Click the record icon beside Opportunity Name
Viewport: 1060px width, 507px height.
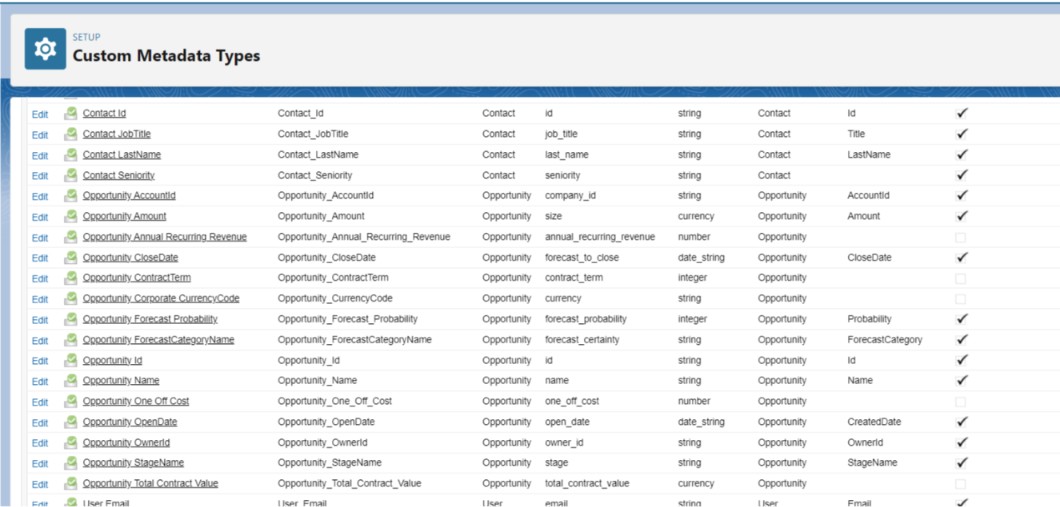(71, 381)
